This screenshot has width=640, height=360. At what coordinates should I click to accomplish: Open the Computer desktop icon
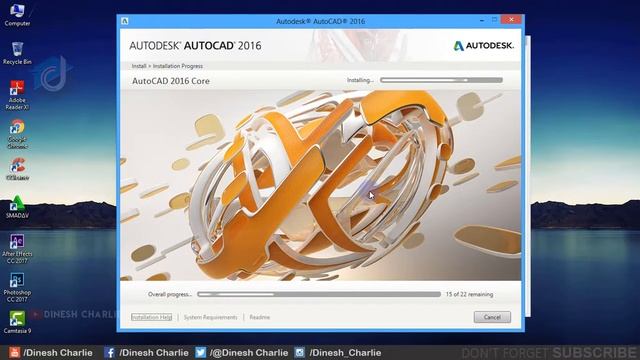point(17,15)
